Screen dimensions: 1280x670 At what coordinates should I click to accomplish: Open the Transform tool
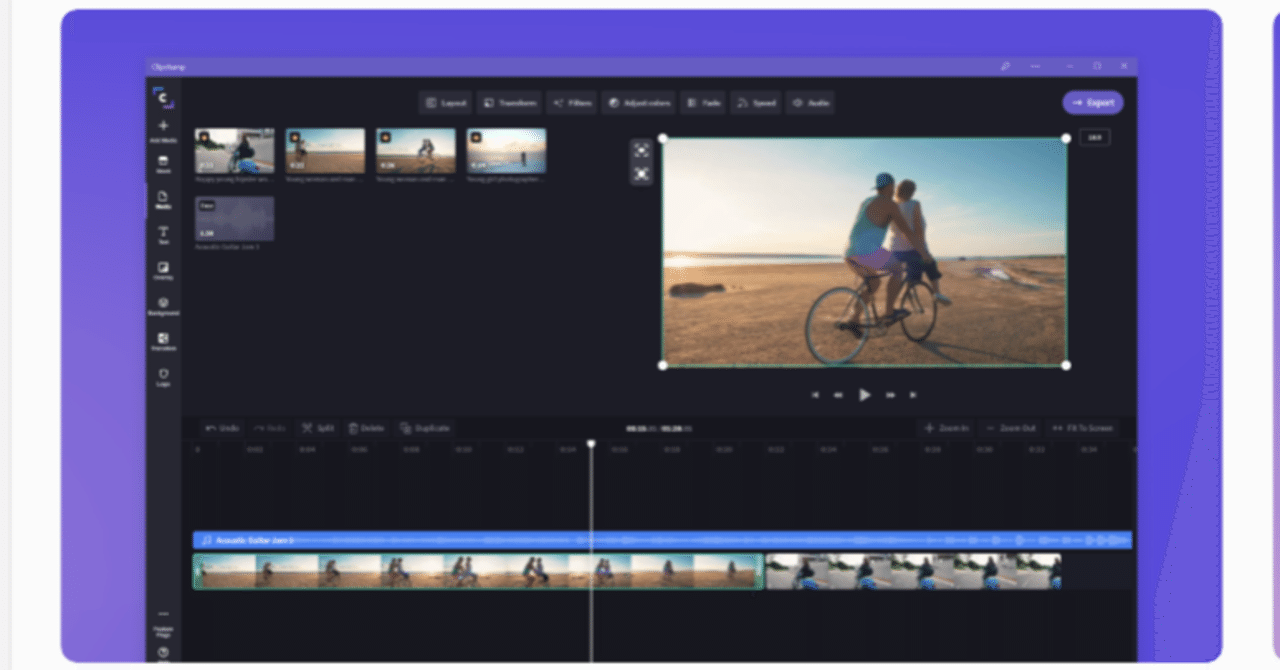click(509, 103)
